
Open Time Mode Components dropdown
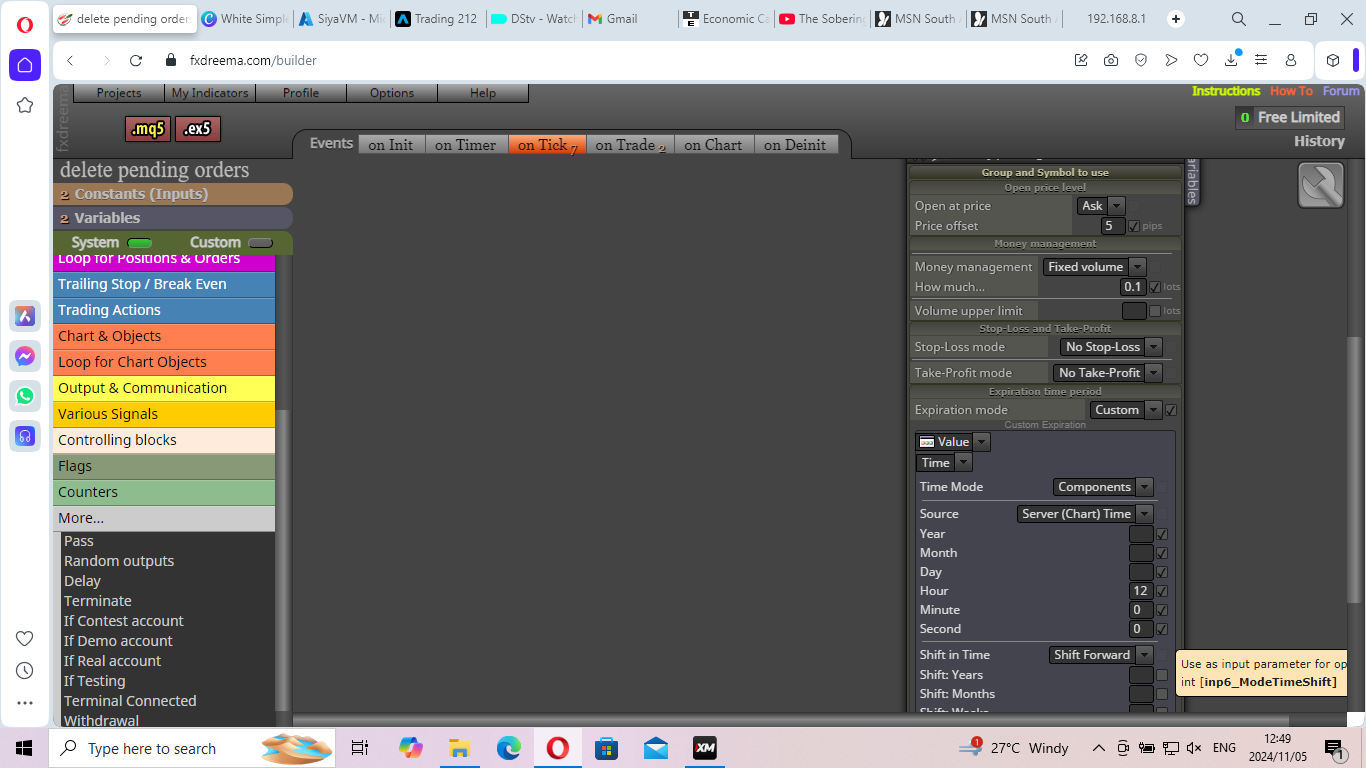[x=1103, y=487]
